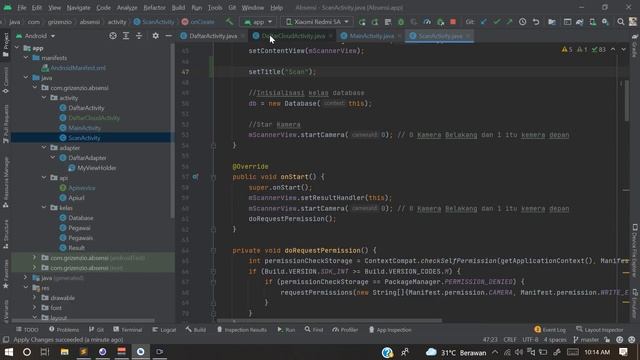Open the Inspection Results tool window
This screenshot has height=360, width=640.
[241, 329]
